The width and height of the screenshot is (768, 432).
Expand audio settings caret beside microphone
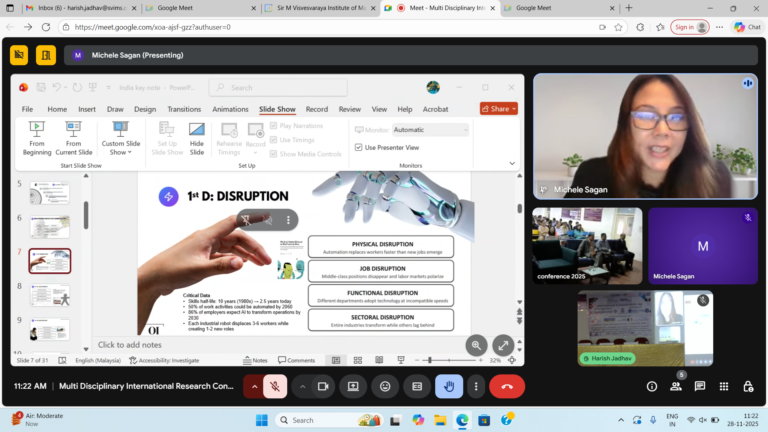pos(254,386)
